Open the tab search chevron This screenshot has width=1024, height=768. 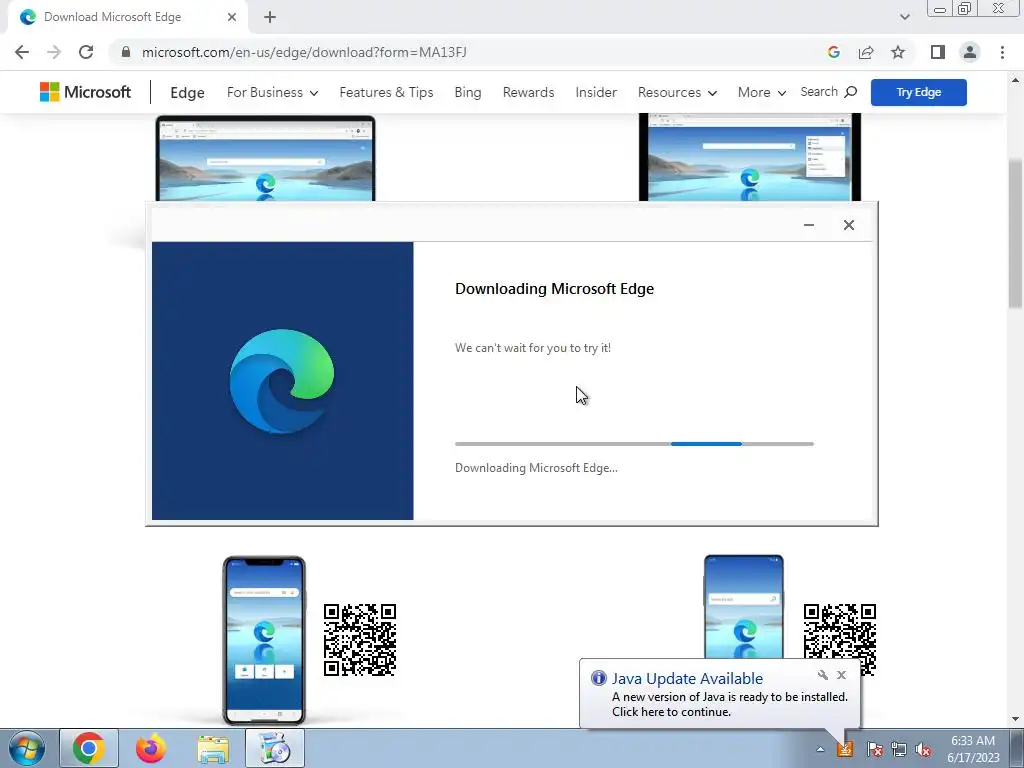[x=904, y=17]
